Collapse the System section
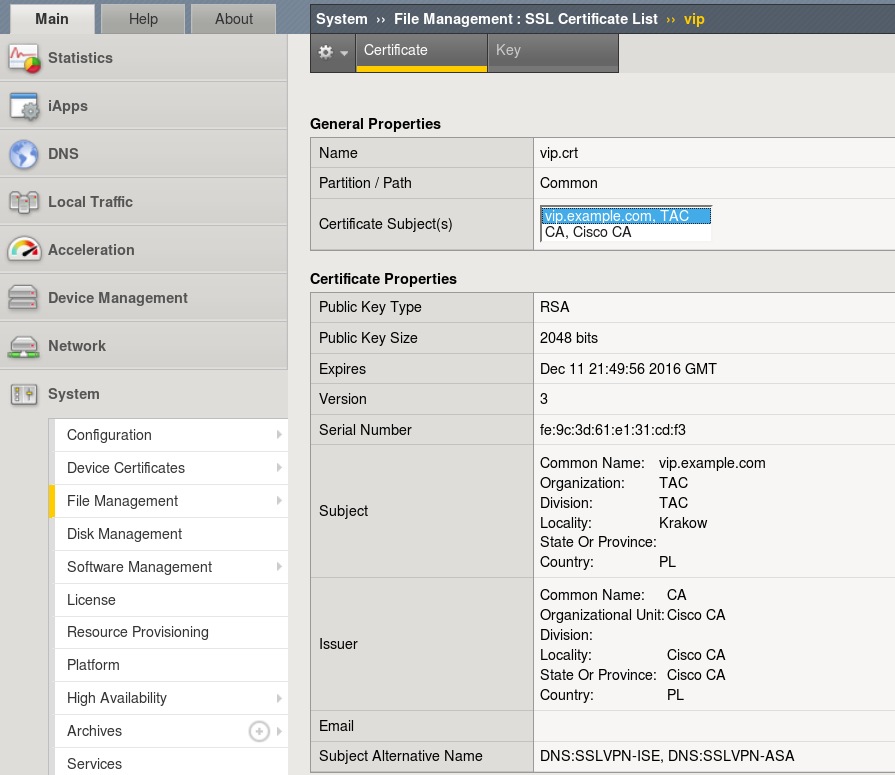The image size is (895, 775). (144, 394)
